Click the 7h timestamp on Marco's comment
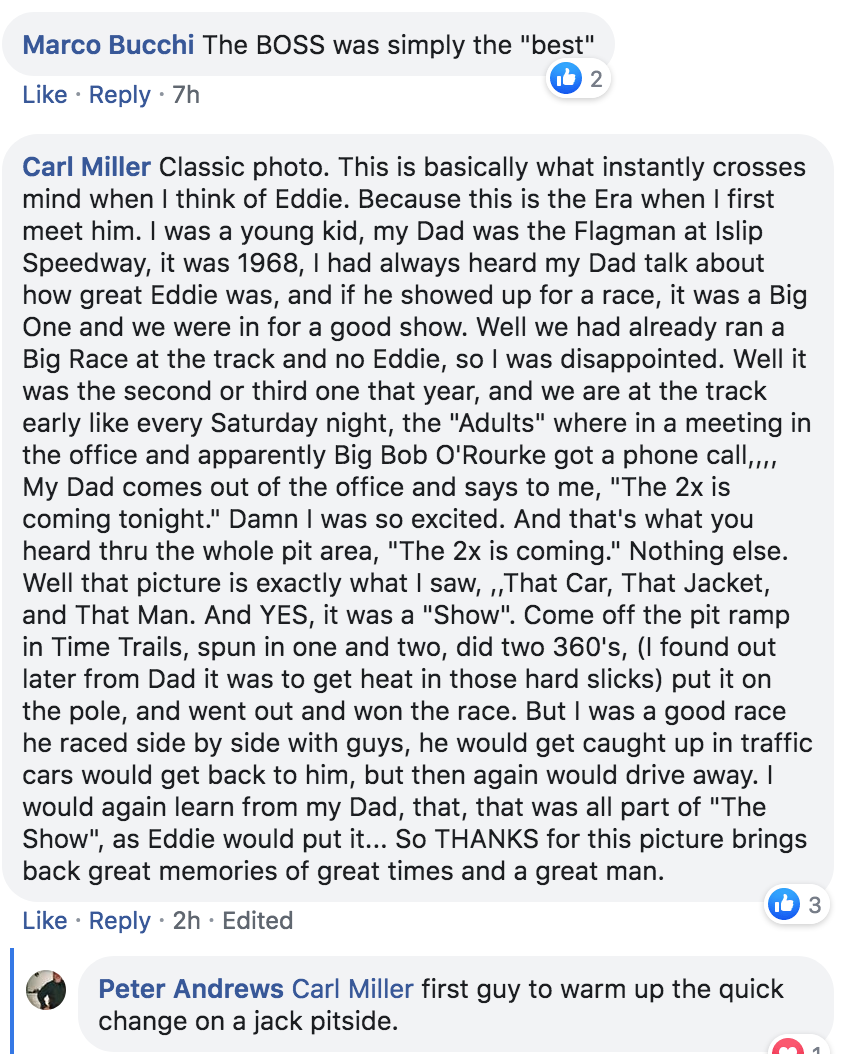864x1054 pixels. pos(186,95)
